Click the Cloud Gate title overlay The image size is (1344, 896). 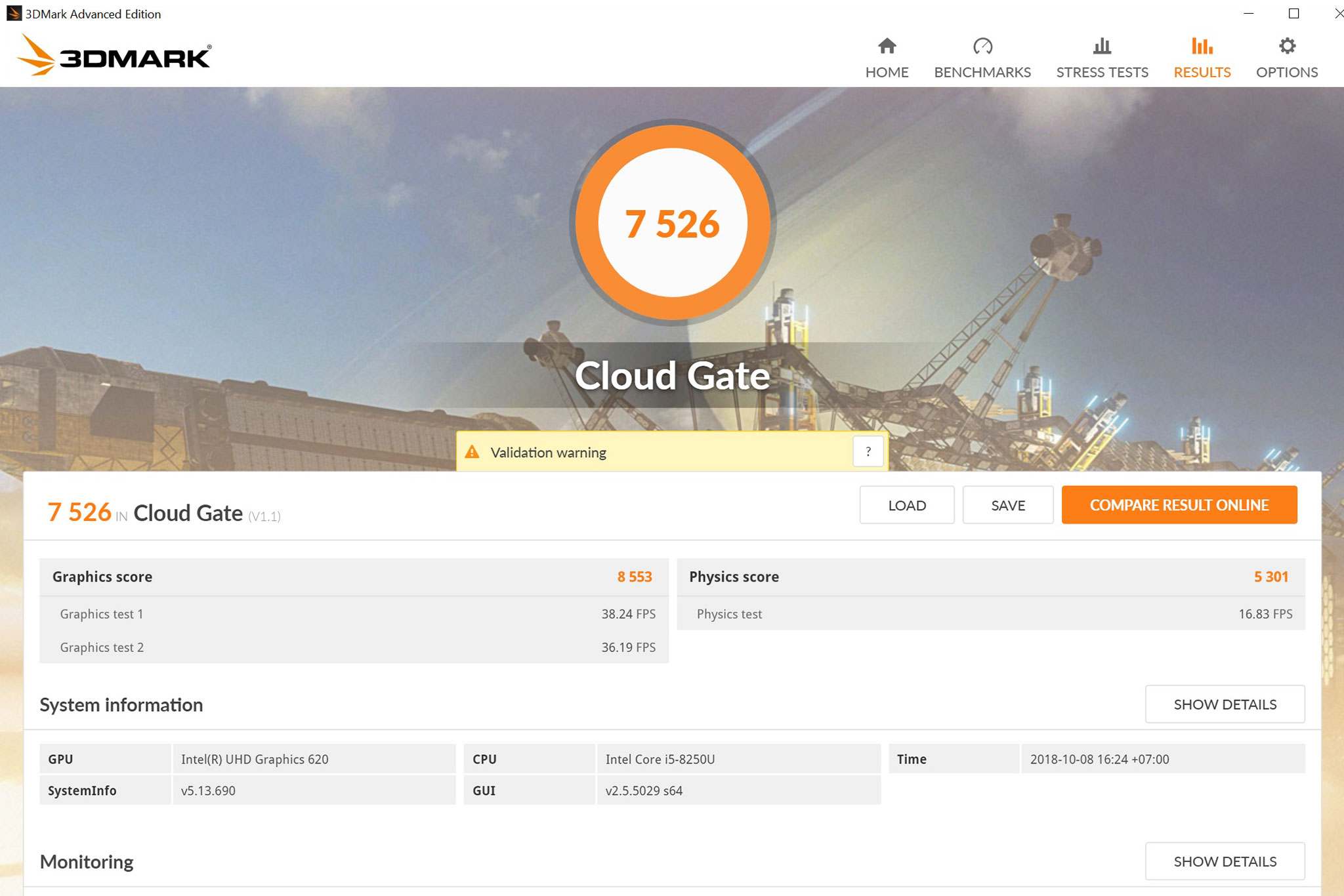(x=673, y=375)
